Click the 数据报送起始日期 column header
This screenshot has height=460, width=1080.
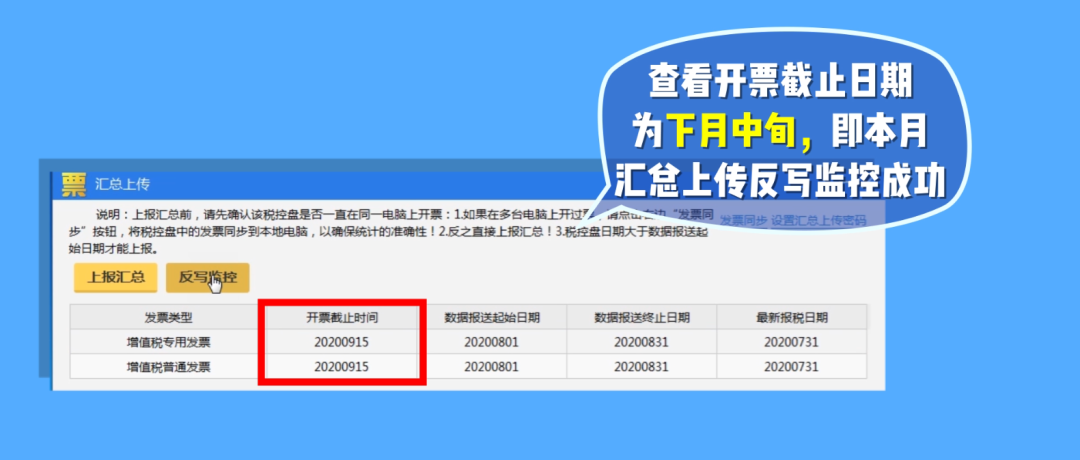(x=492, y=318)
